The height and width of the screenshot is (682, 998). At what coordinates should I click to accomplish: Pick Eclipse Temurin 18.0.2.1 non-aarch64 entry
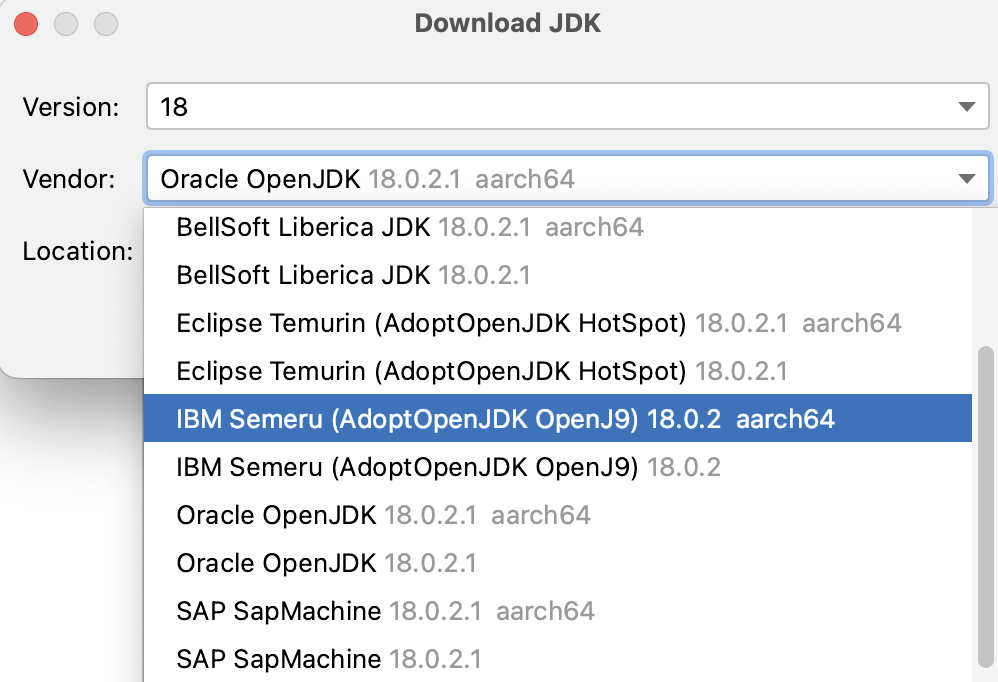pyautogui.click(x=481, y=372)
